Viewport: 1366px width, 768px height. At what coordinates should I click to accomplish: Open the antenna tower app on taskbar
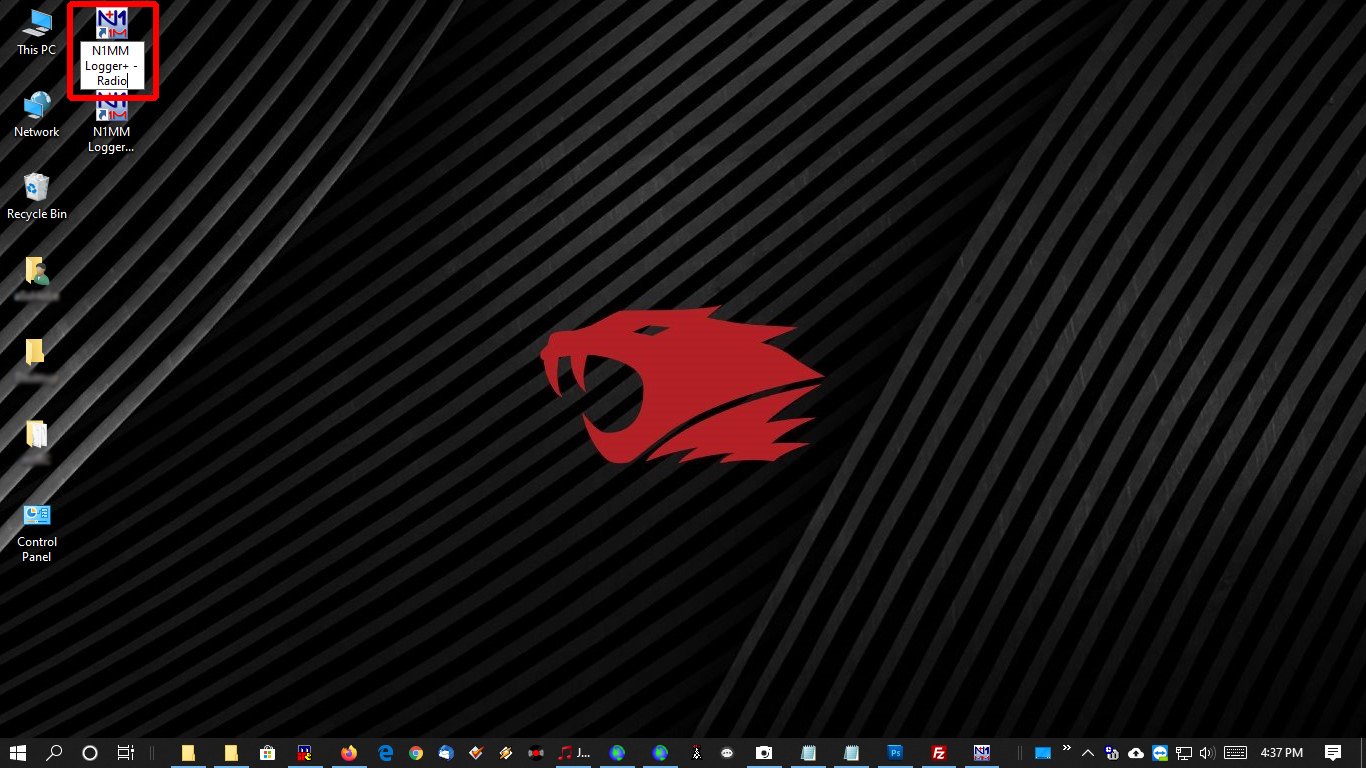point(698,753)
